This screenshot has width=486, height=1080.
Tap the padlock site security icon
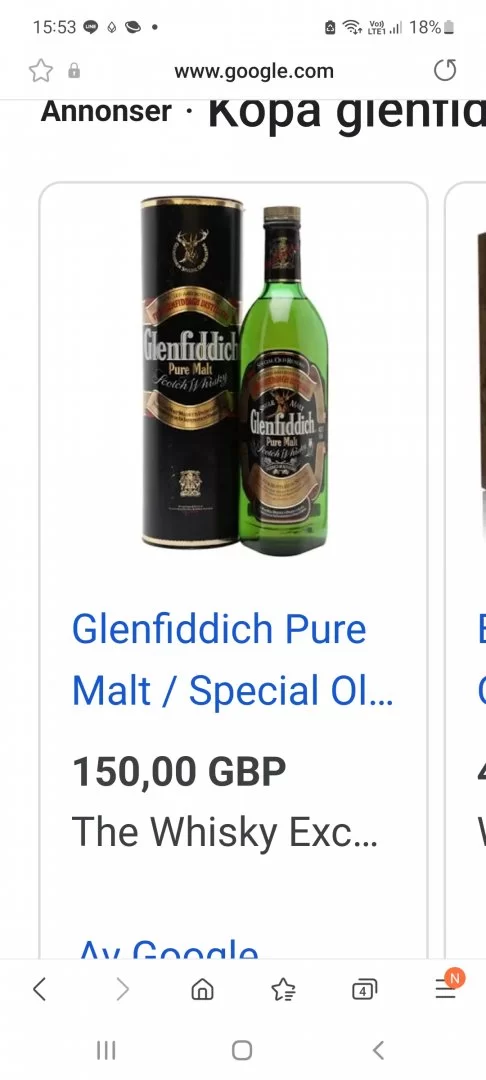[x=74, y=71]
